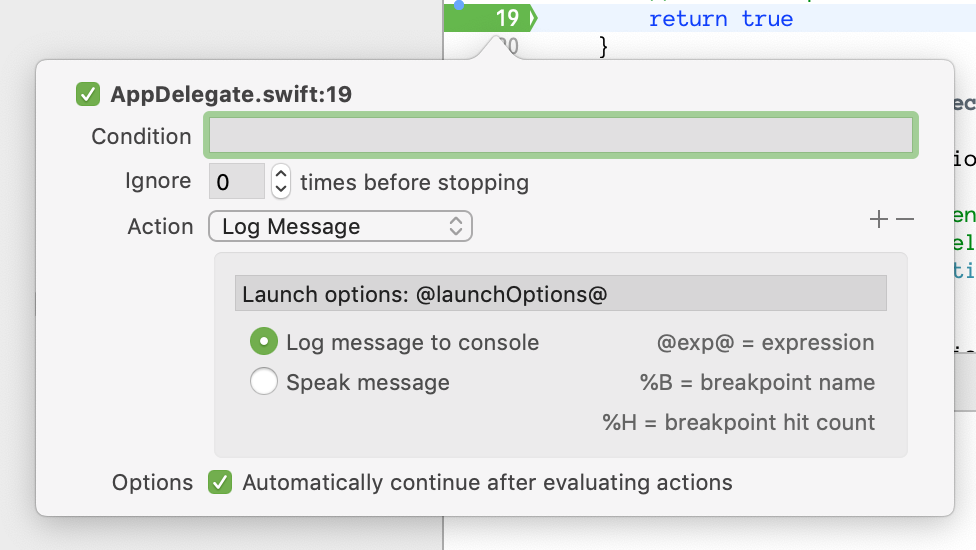Click the Launch options log message field
This screenshot has height=550, width=976.
pyautogui.click(x=560, y=294)
